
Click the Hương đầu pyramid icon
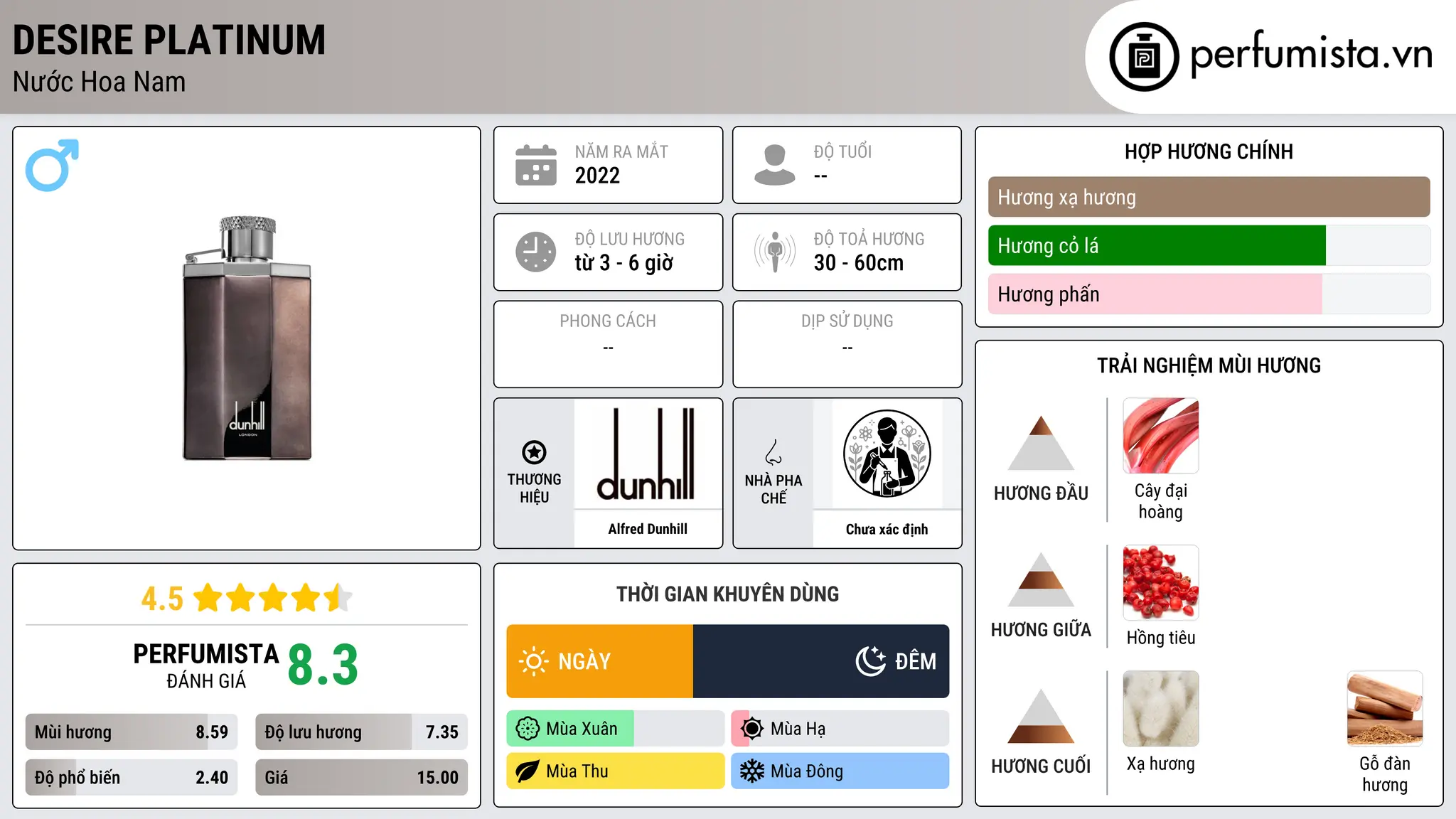click(x=1041, y=443)
